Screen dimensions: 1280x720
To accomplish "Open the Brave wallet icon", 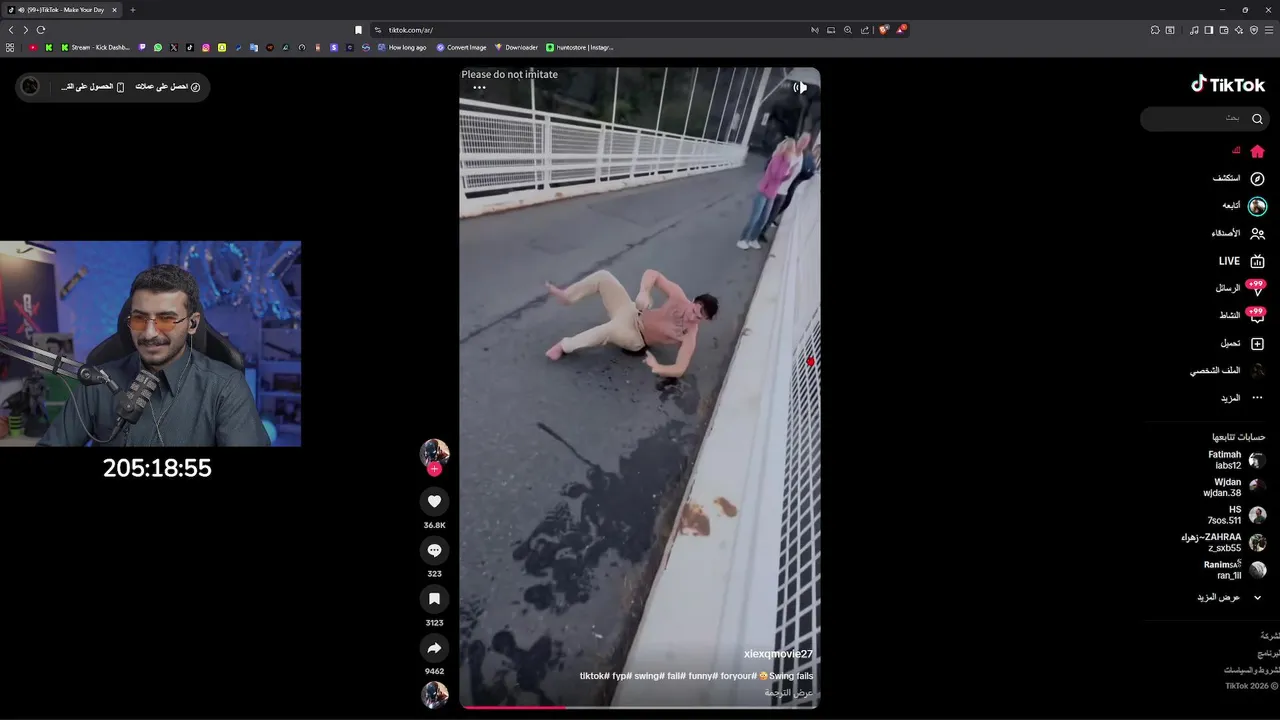I will (x=1224, y=30).
